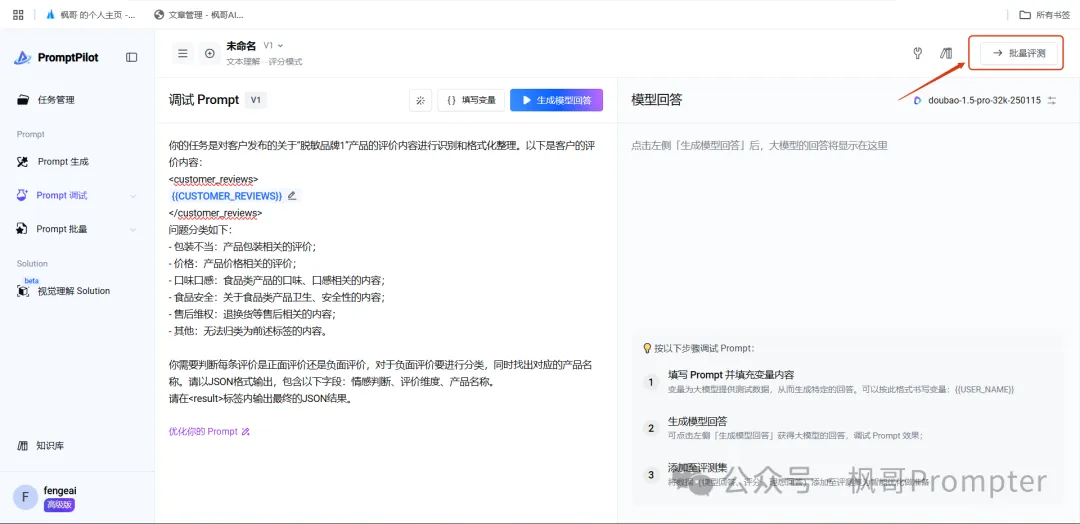1080x524 pixels.
Task: Click the Prompt 生成 sparkle icon
Action: pos(23,162)
